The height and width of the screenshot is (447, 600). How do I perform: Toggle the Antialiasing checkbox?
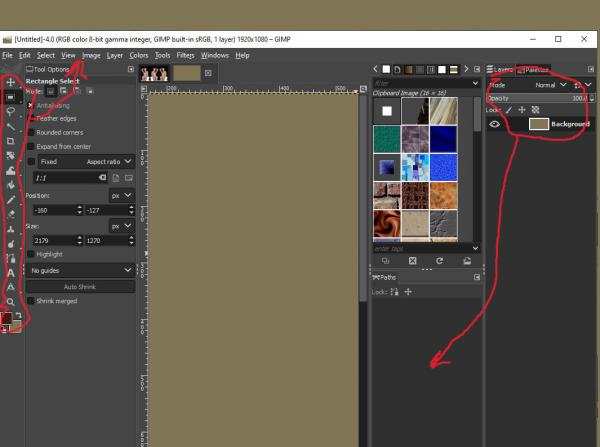[31, 105]
